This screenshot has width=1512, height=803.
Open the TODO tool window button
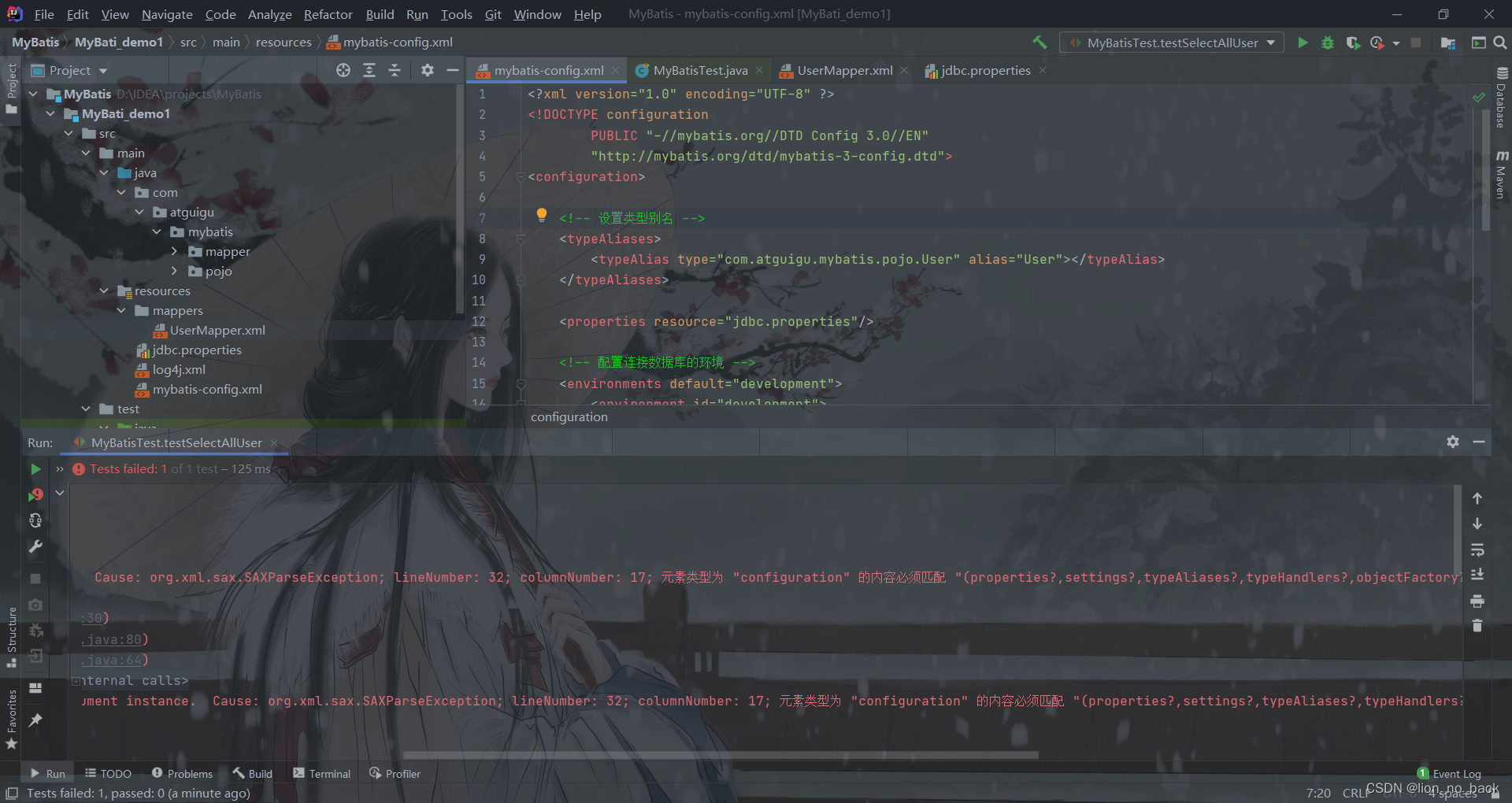(108, 774)
